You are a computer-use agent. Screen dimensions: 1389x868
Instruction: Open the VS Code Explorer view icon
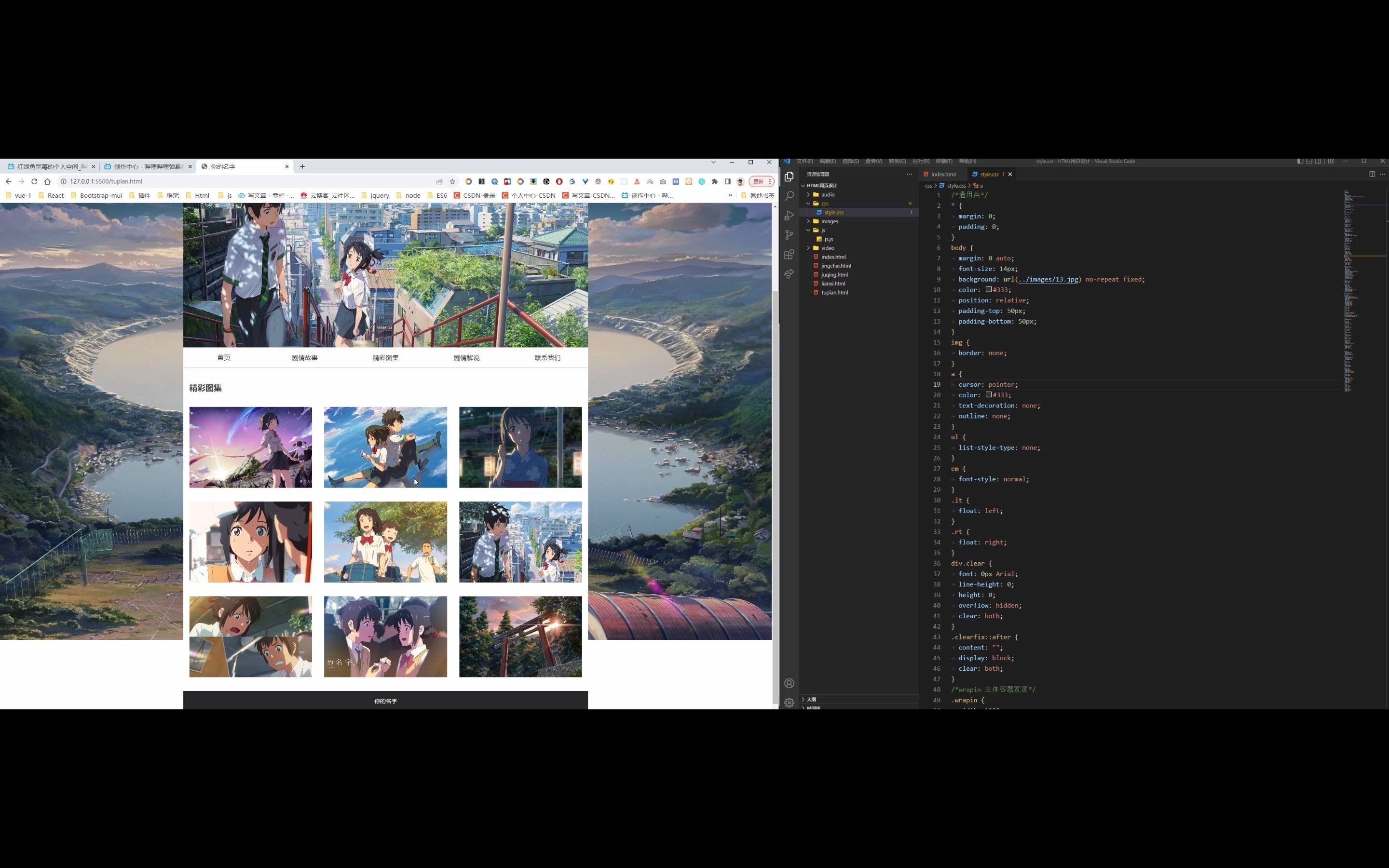click(x=789, y=177)
